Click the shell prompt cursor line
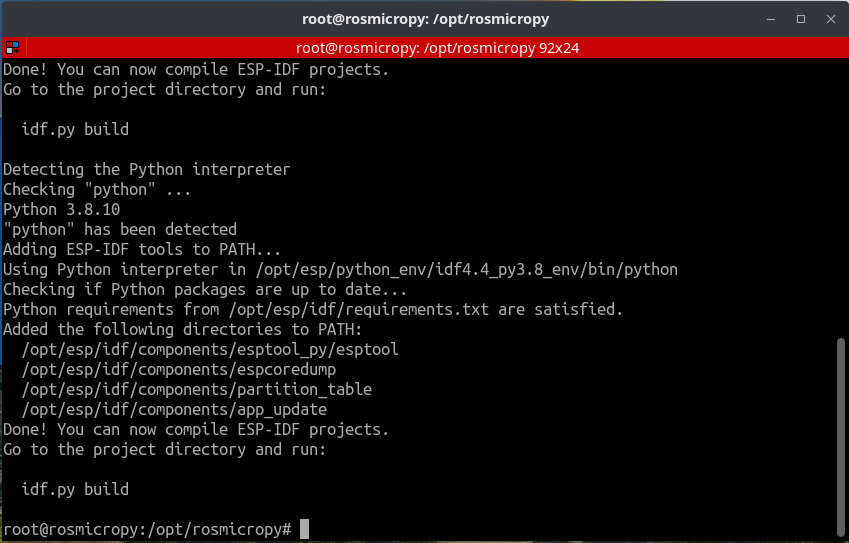Screen dimensions: 849x543 156,529
